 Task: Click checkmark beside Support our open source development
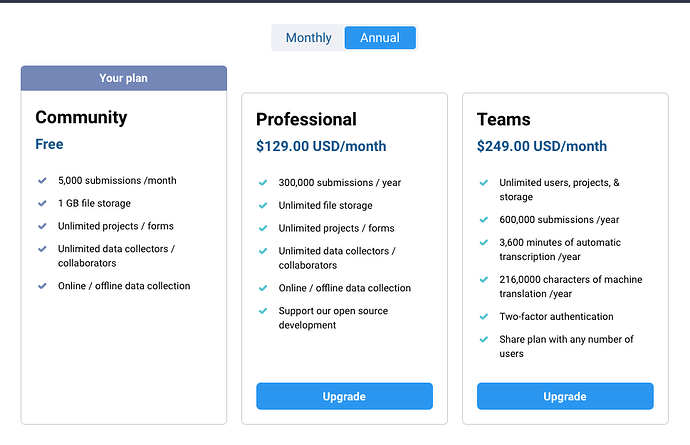(x=263, y=311)
